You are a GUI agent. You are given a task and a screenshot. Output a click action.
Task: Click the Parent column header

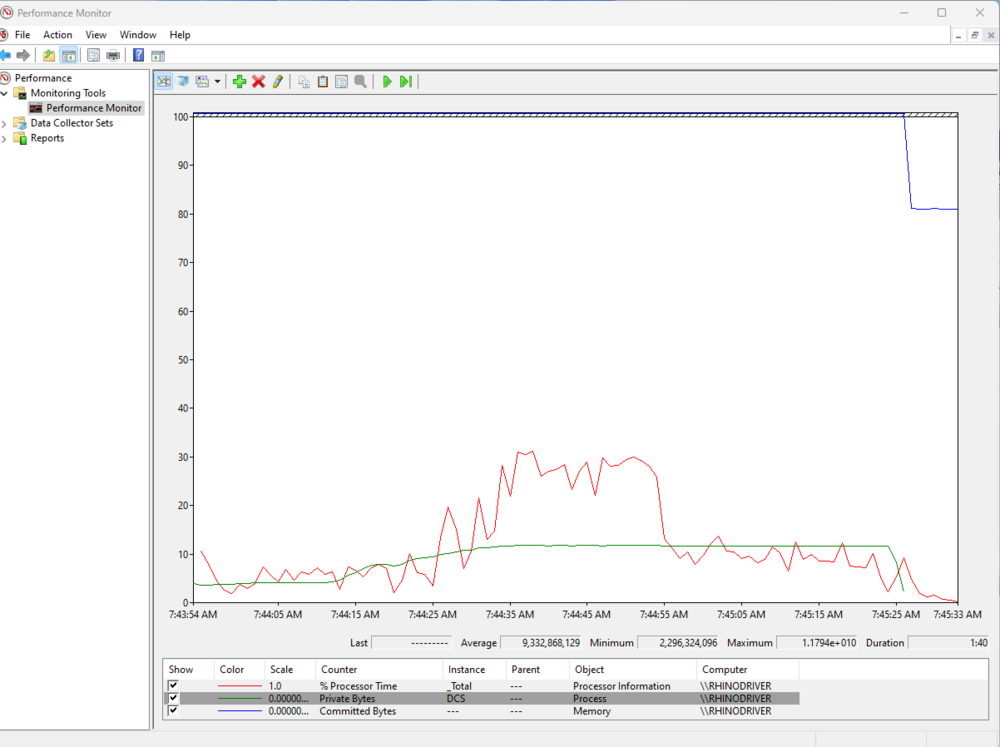(x=538, y=670)
